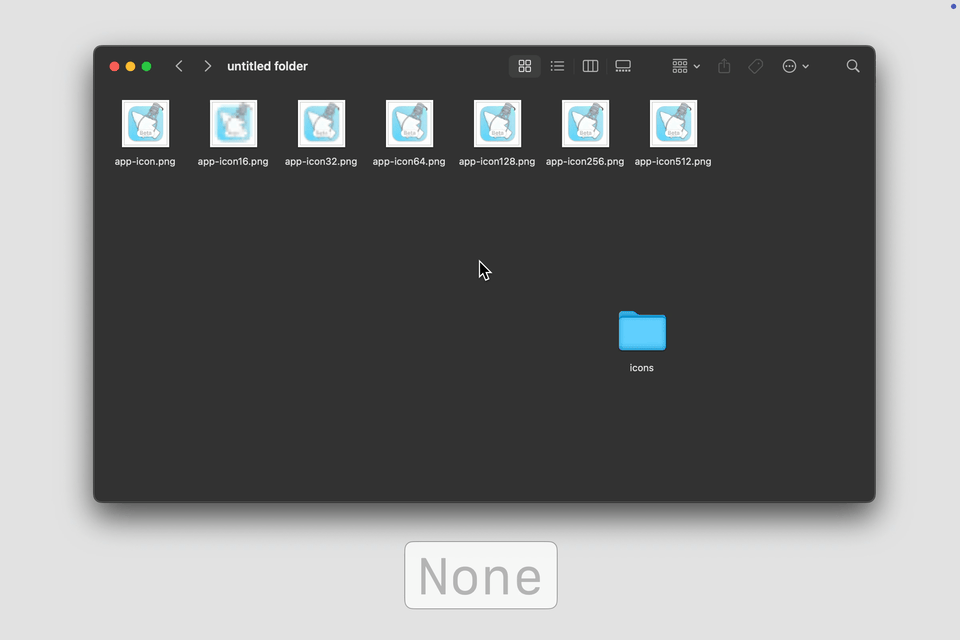The width and height of the screenshot is (960, 640).
Task: Navigate forward with the forward arrow
Action: [207, 65]
